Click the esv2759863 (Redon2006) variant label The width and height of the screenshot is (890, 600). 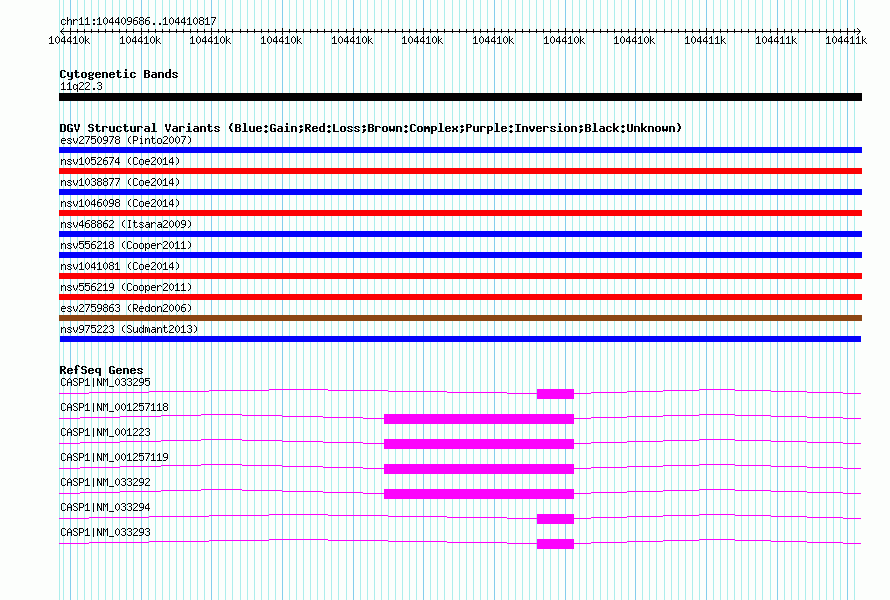click(x=126, y=308)
